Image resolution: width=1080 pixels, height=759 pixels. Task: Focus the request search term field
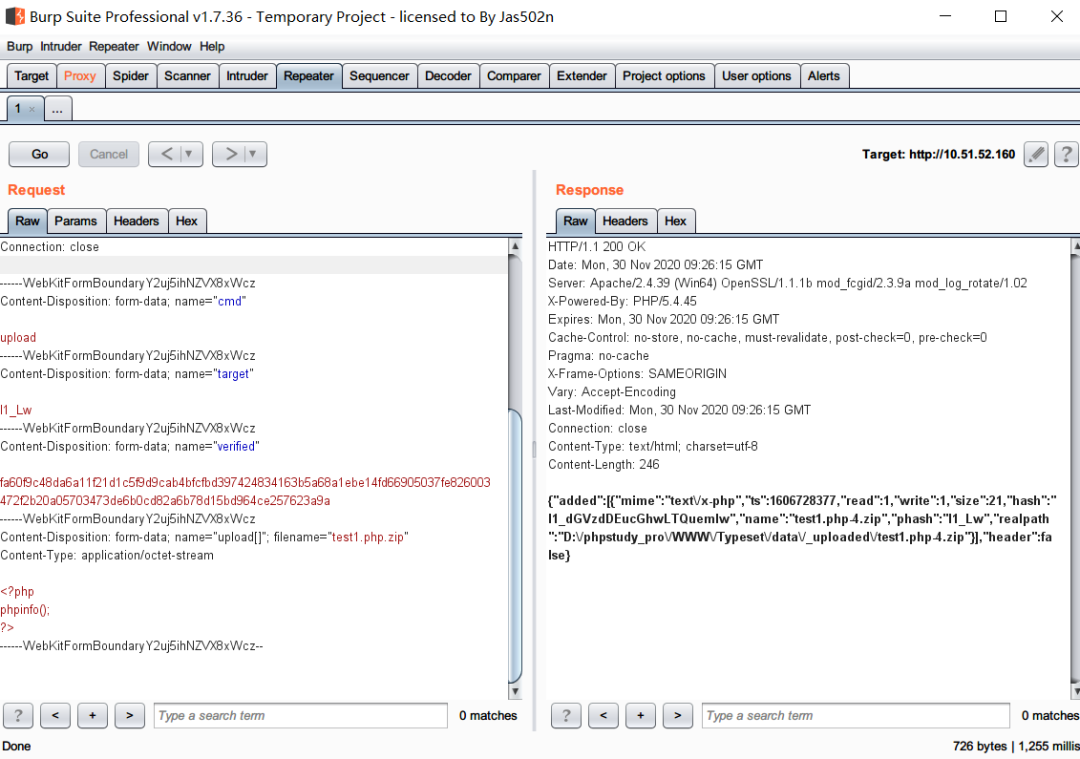click(300, 716)
